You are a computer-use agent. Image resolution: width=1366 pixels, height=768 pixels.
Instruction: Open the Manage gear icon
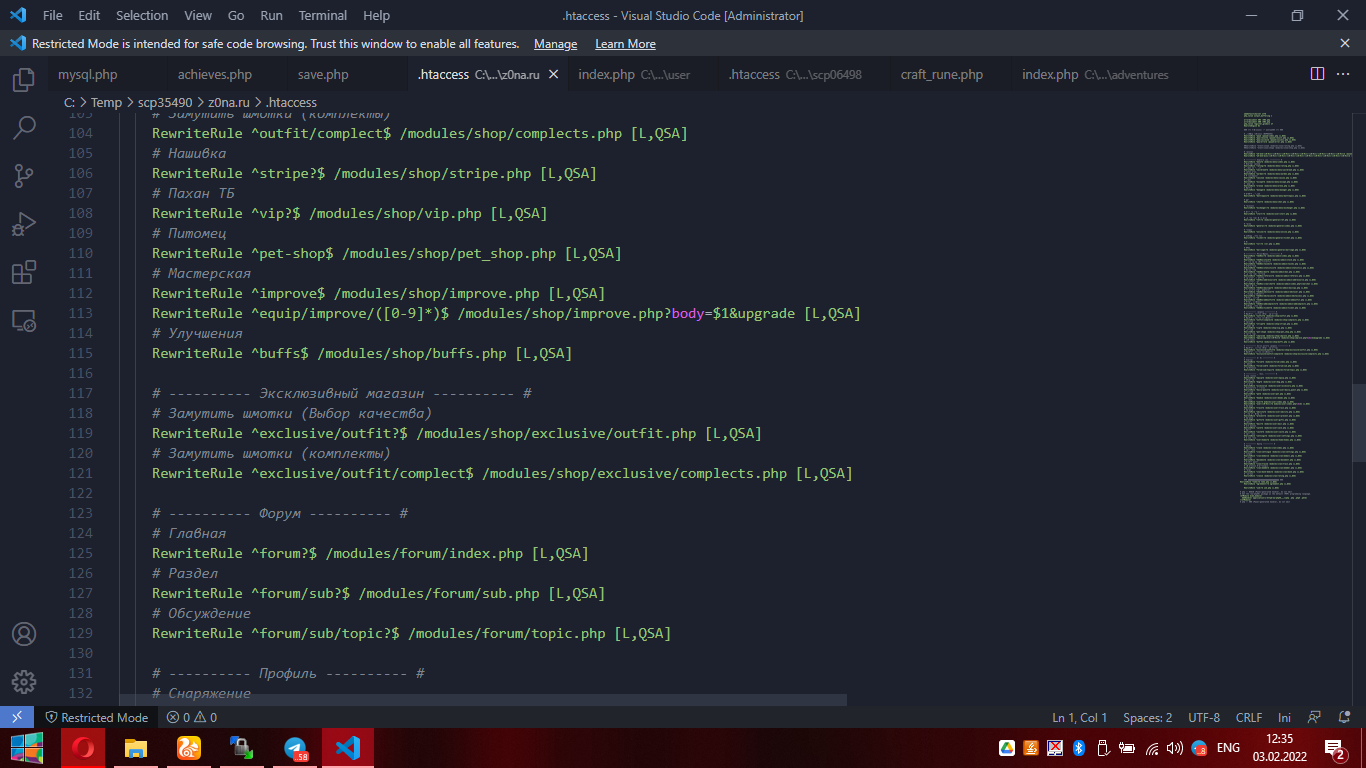tap(24, 682)
